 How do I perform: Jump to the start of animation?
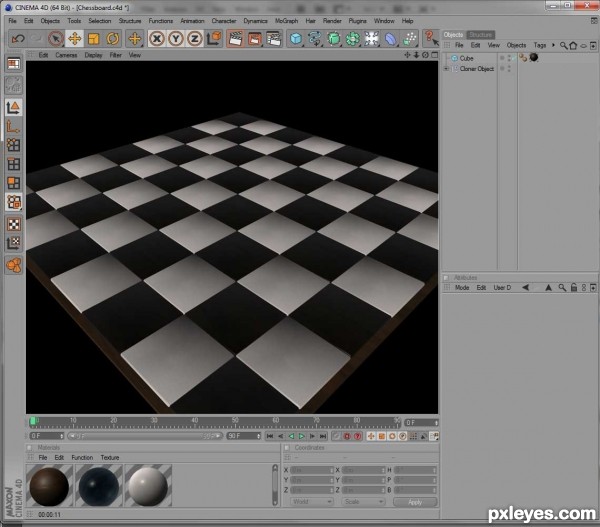point(270,436)
